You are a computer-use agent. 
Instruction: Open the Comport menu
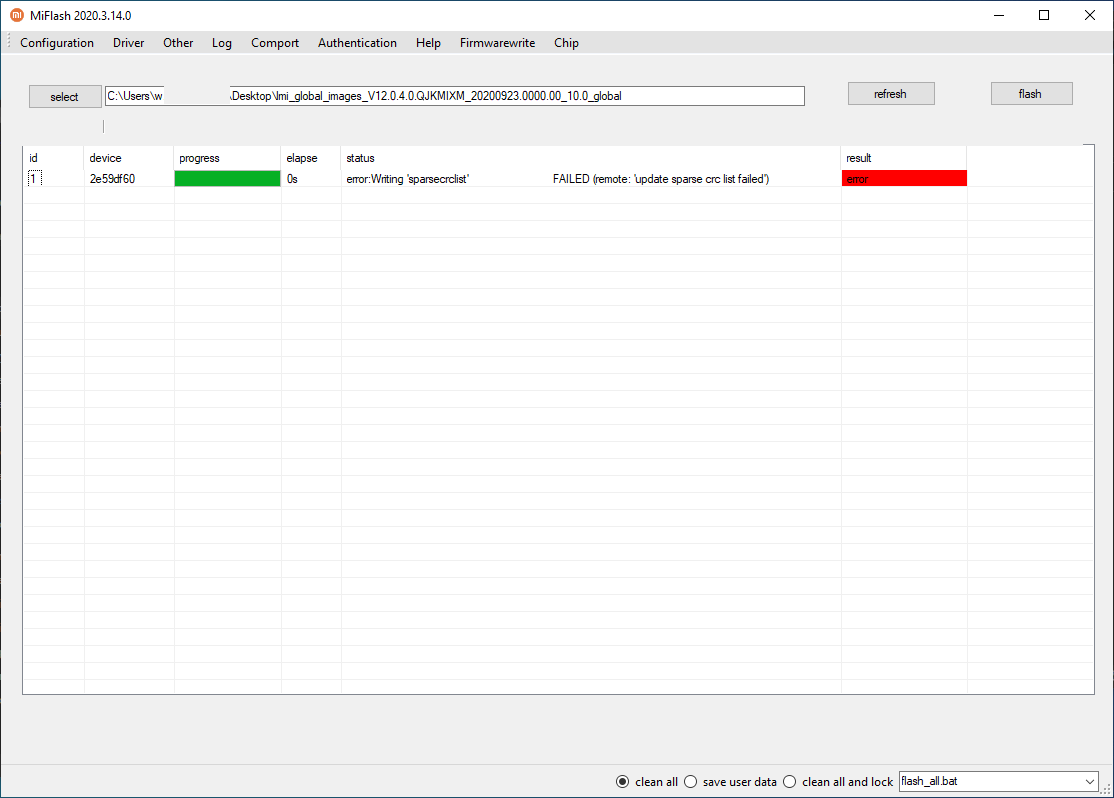[x=275, y=43]
